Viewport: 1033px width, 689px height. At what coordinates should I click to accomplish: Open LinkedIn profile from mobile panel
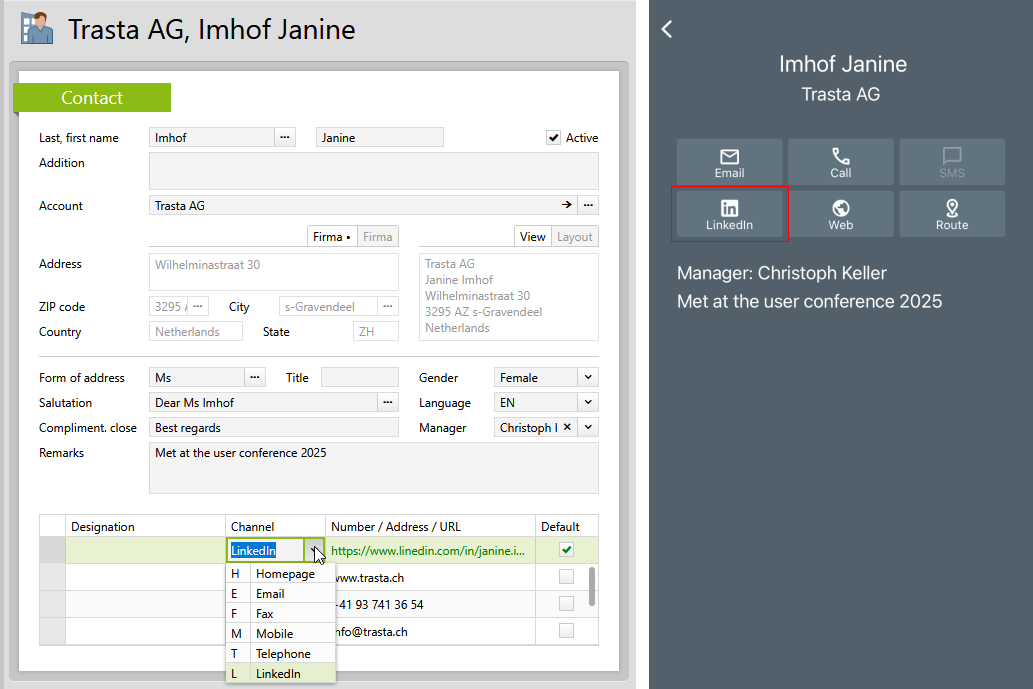click(x=729, y=214)
